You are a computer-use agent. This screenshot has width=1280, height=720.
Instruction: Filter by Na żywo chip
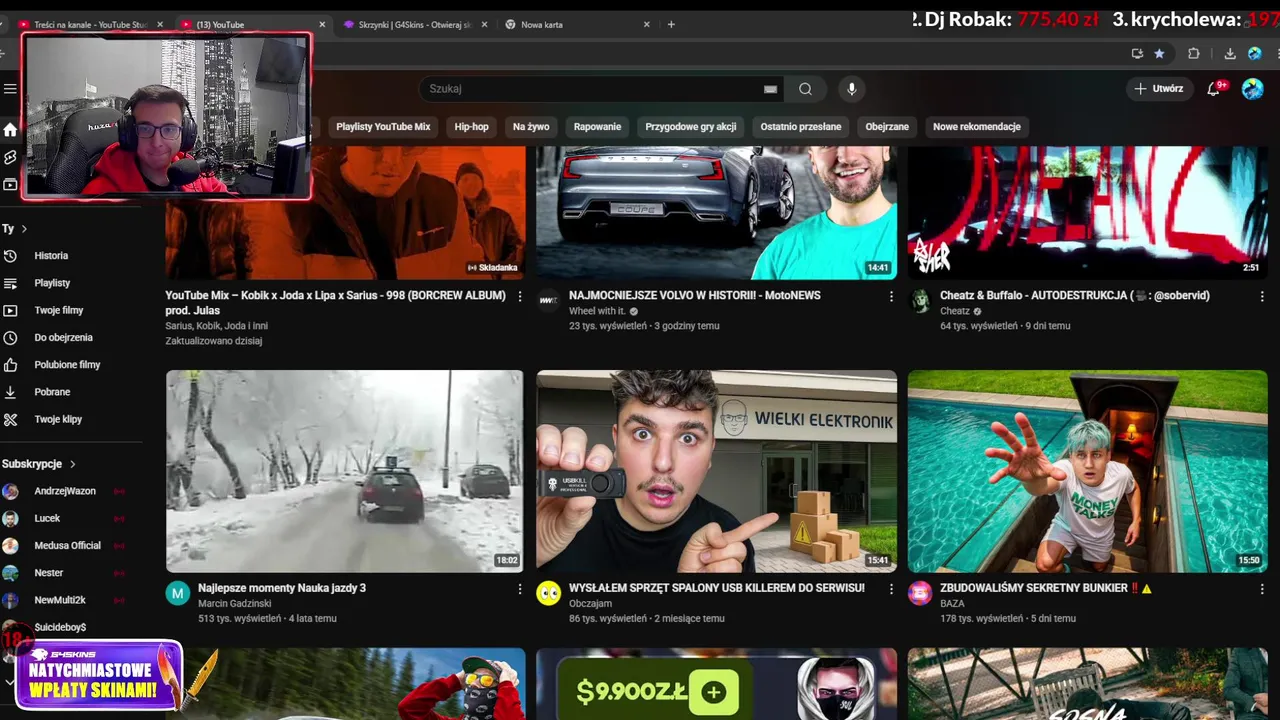coord(531,127)
